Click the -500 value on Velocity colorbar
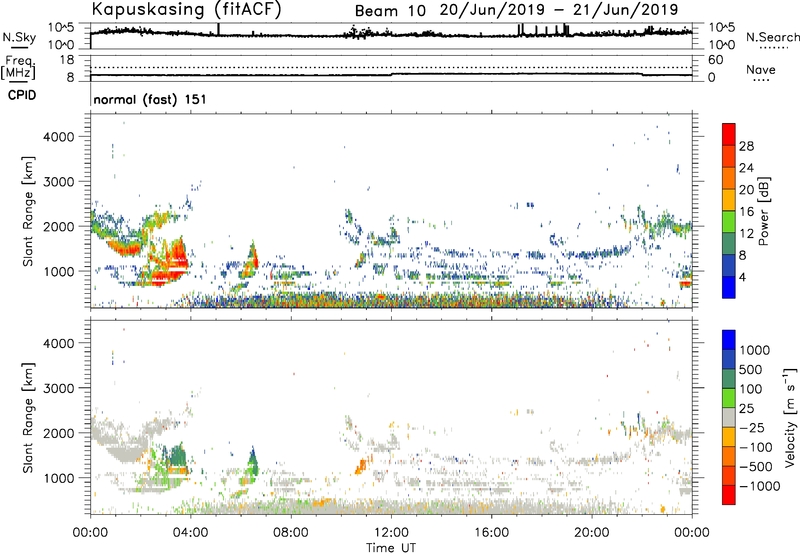 coord(756,466)
